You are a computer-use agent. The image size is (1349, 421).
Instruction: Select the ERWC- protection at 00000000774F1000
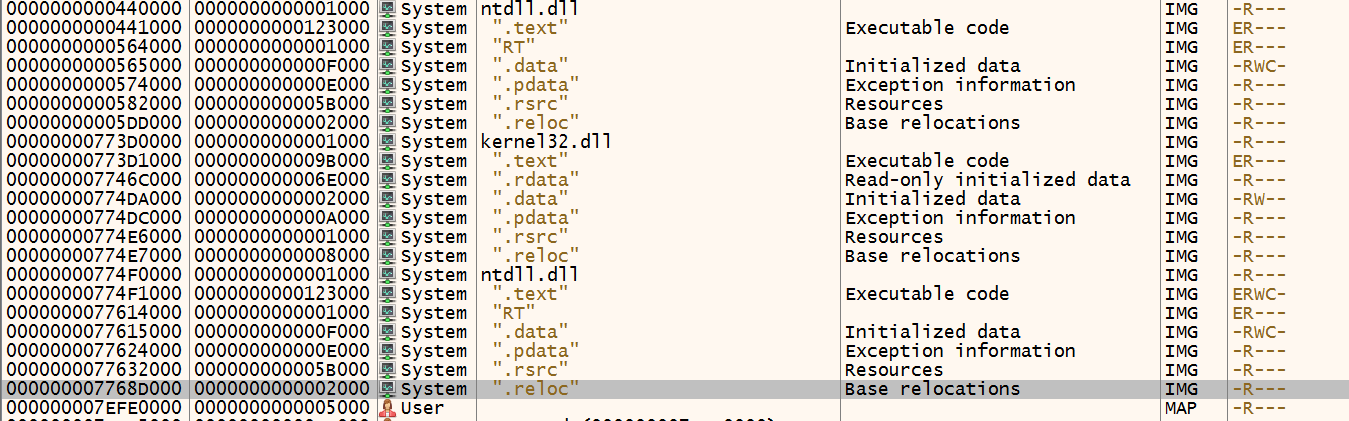point(1258,294)
